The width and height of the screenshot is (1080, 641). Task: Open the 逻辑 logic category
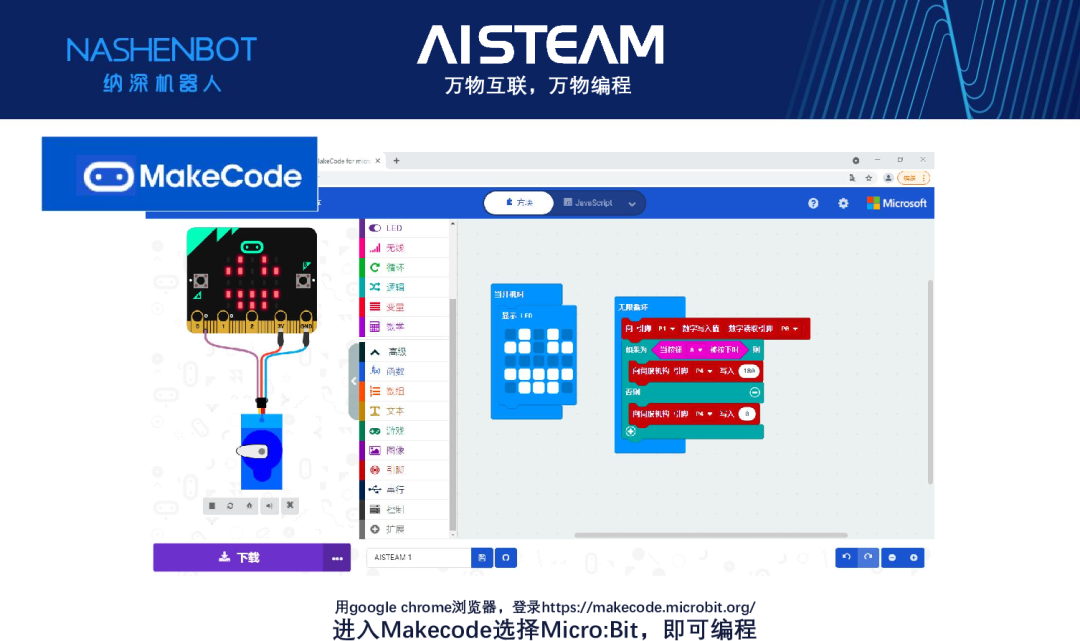tap(406, 287)
